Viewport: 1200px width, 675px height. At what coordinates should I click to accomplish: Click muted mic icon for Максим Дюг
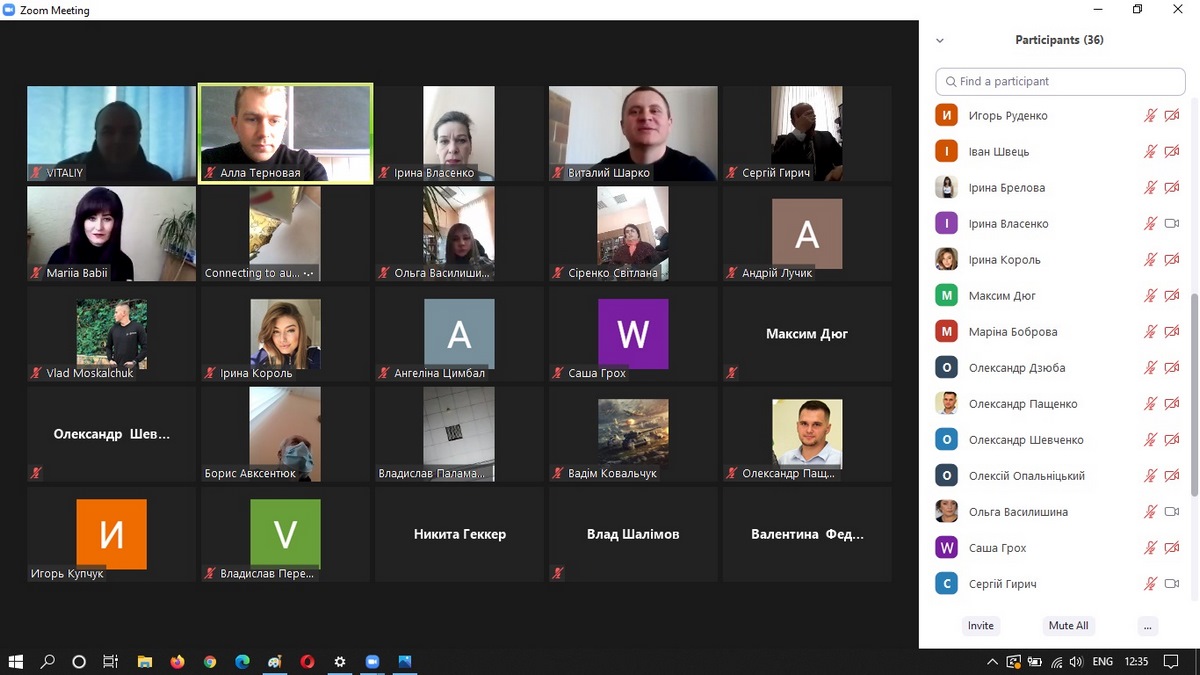click(1150, 296)
